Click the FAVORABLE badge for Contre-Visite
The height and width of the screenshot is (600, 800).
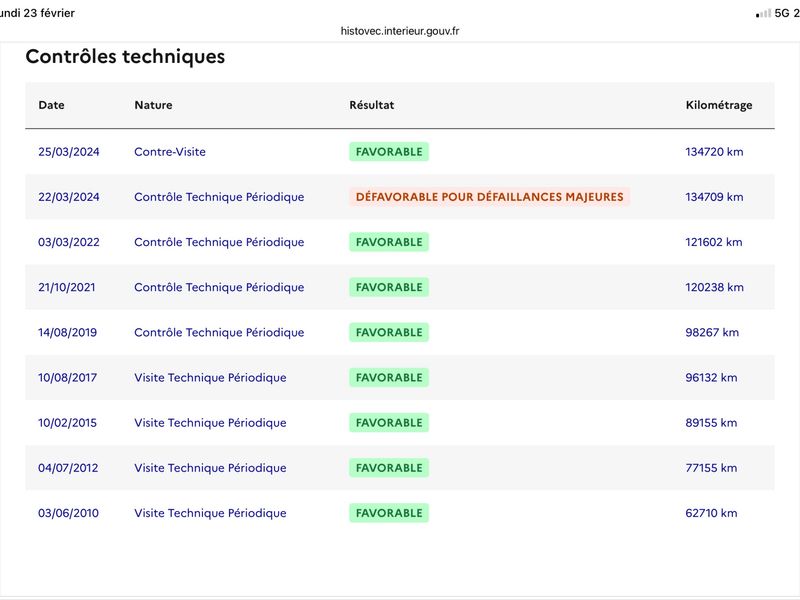tap(389, 152)
